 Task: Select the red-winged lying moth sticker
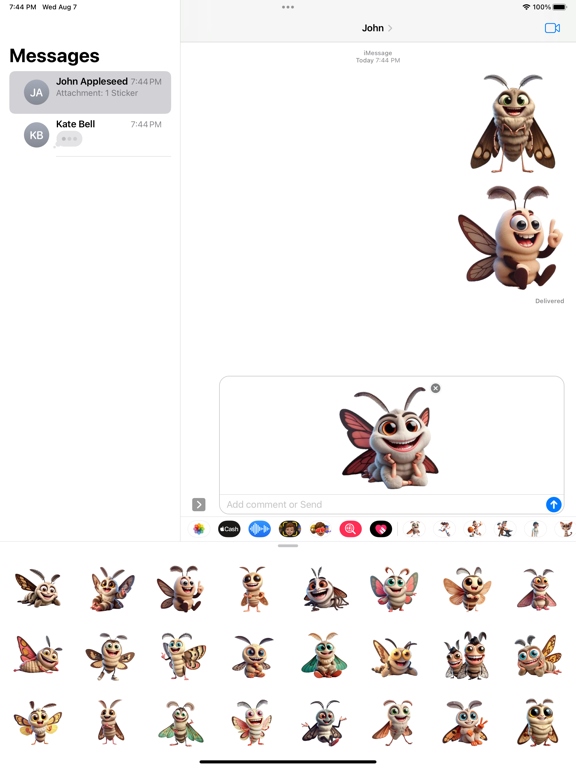coord(38,655)
